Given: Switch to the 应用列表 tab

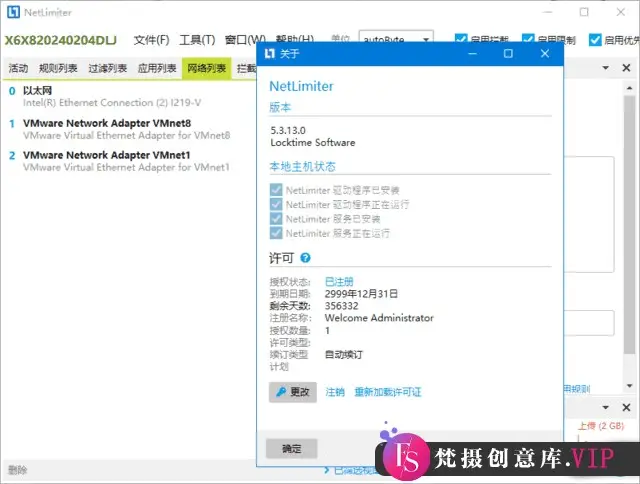Looking at the screenshot, I should pyautogui.click(x=157, y=68).
